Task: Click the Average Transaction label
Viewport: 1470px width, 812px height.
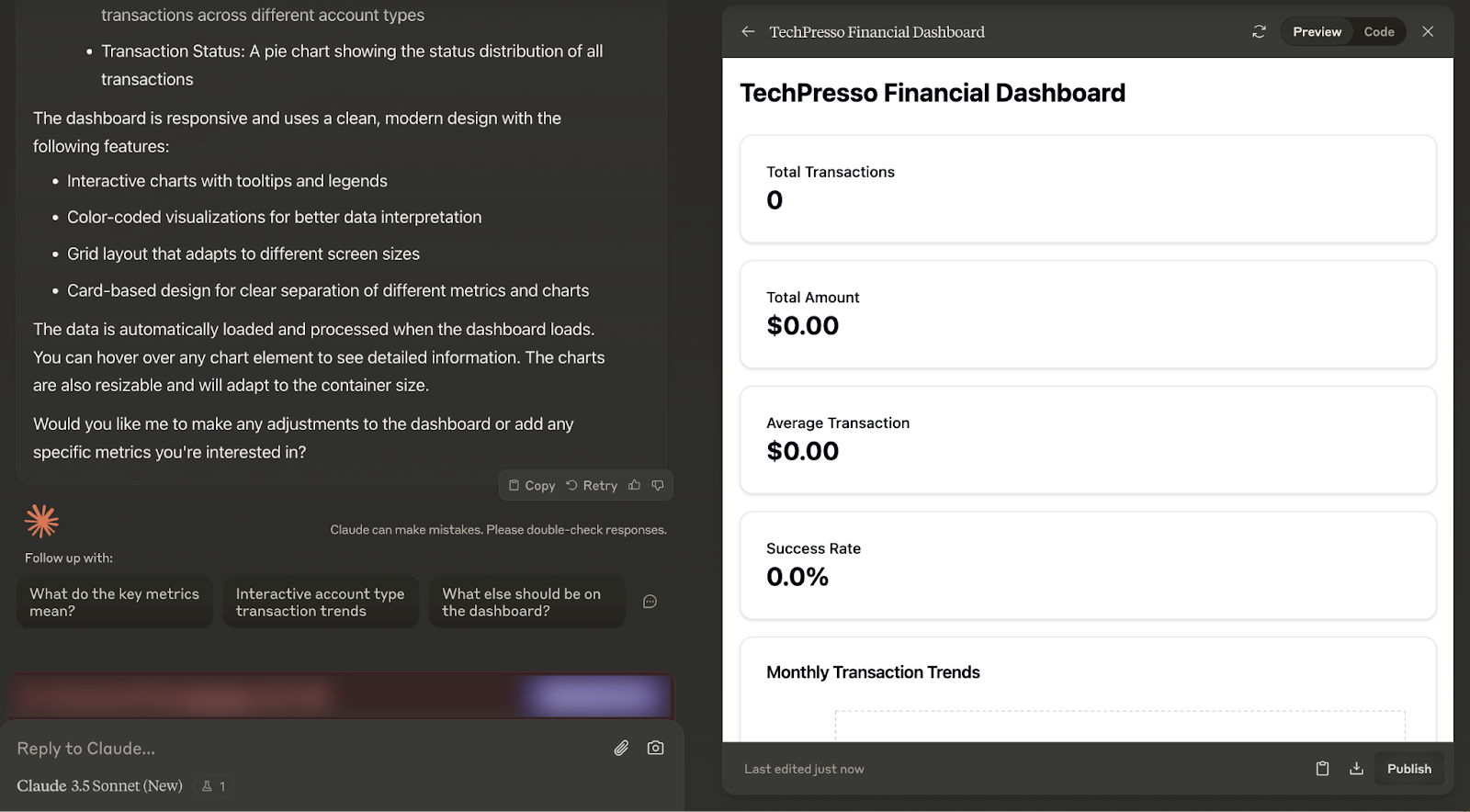Action: [x=838, y=423]
